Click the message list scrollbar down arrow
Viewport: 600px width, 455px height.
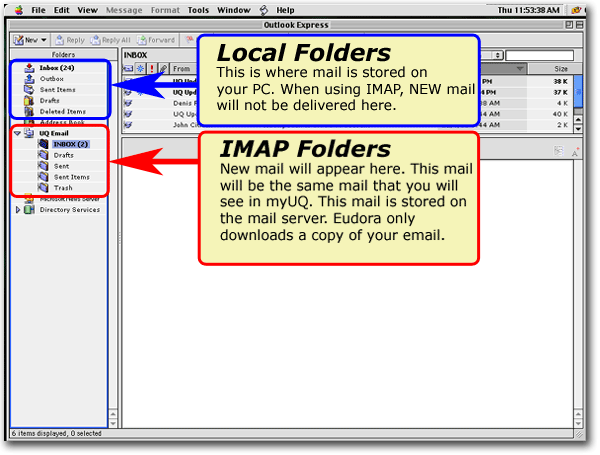tap(577, 129)
